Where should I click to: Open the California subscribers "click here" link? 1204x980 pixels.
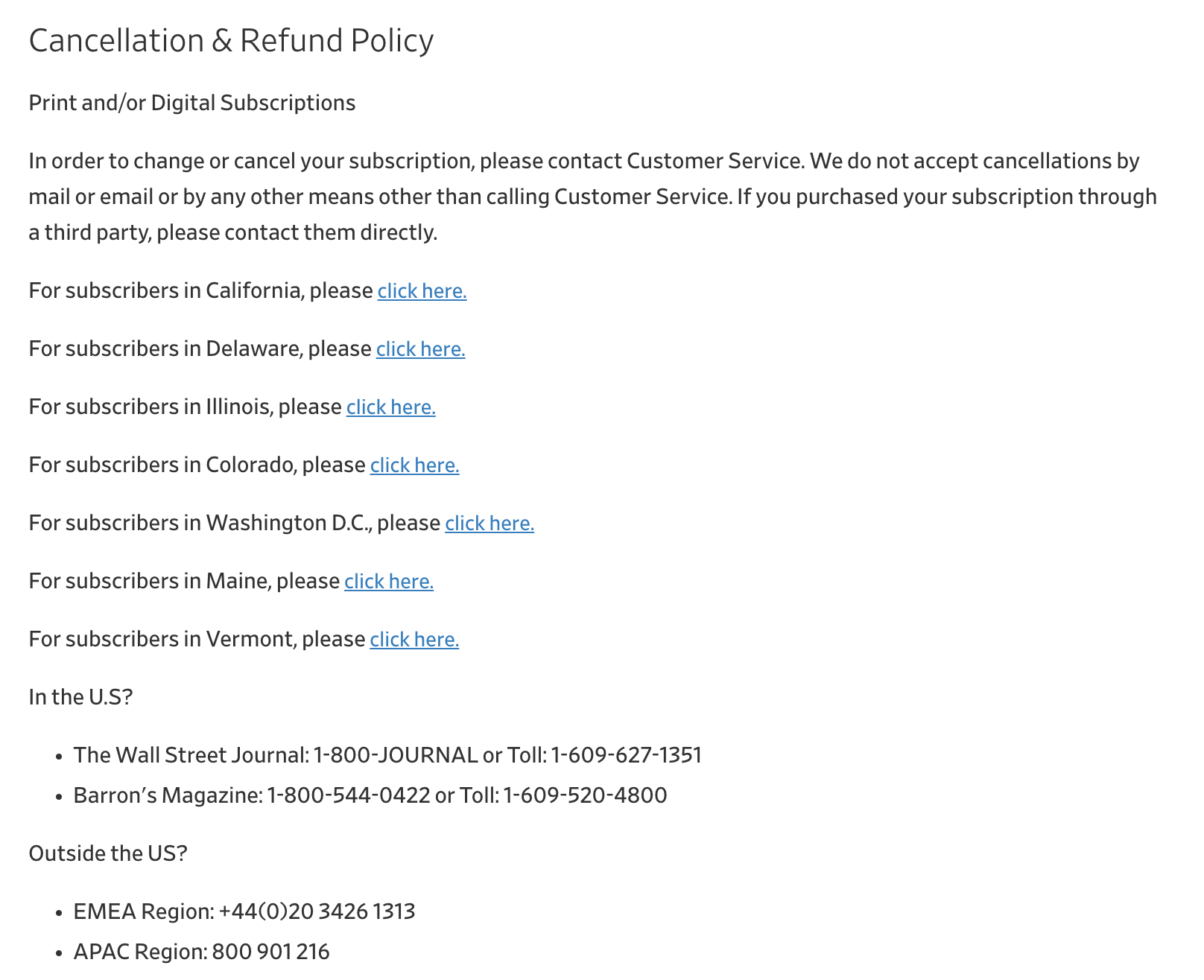422,290
